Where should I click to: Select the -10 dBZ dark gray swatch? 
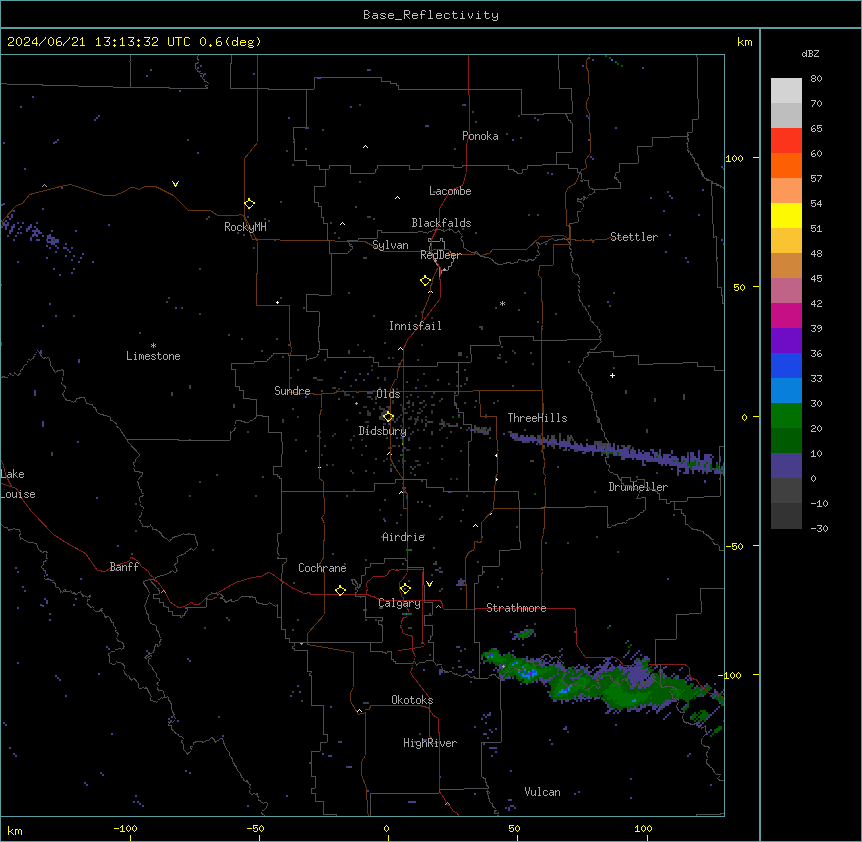pos(786,516)
